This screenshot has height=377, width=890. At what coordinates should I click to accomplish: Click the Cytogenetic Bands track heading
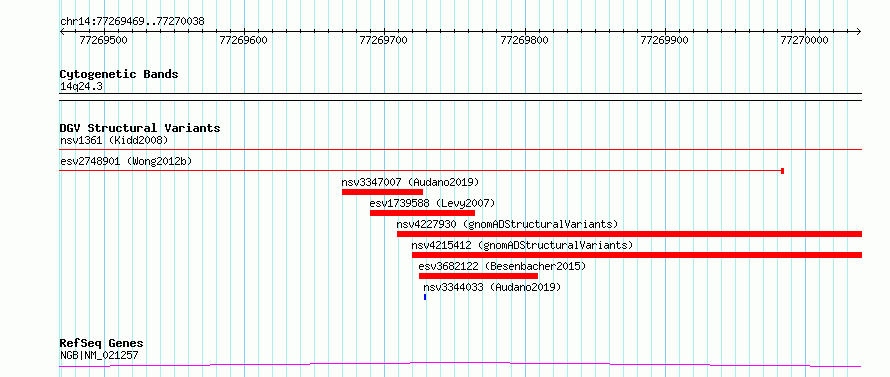[119, 74]
